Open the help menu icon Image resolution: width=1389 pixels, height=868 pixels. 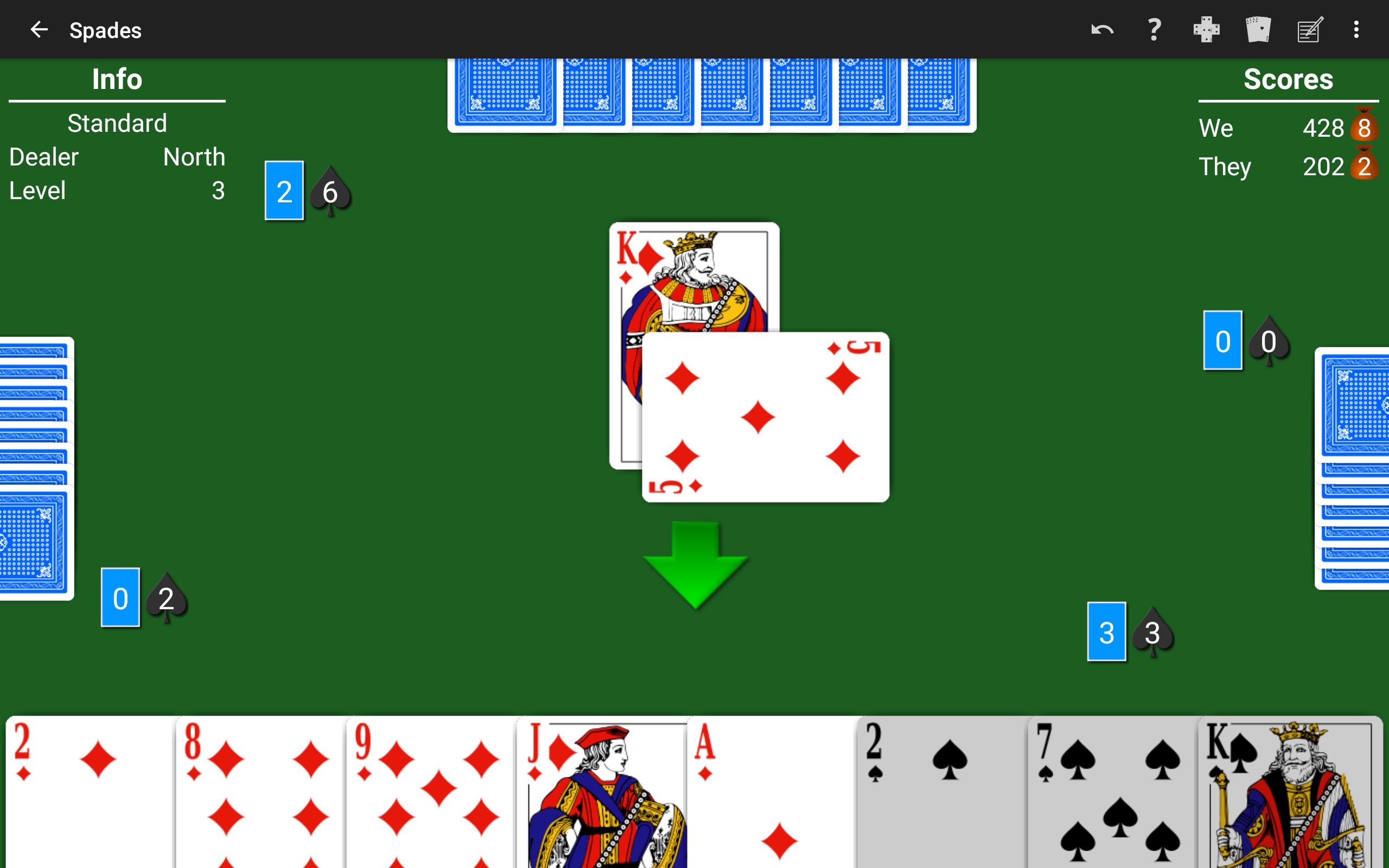coord(1154,29)
